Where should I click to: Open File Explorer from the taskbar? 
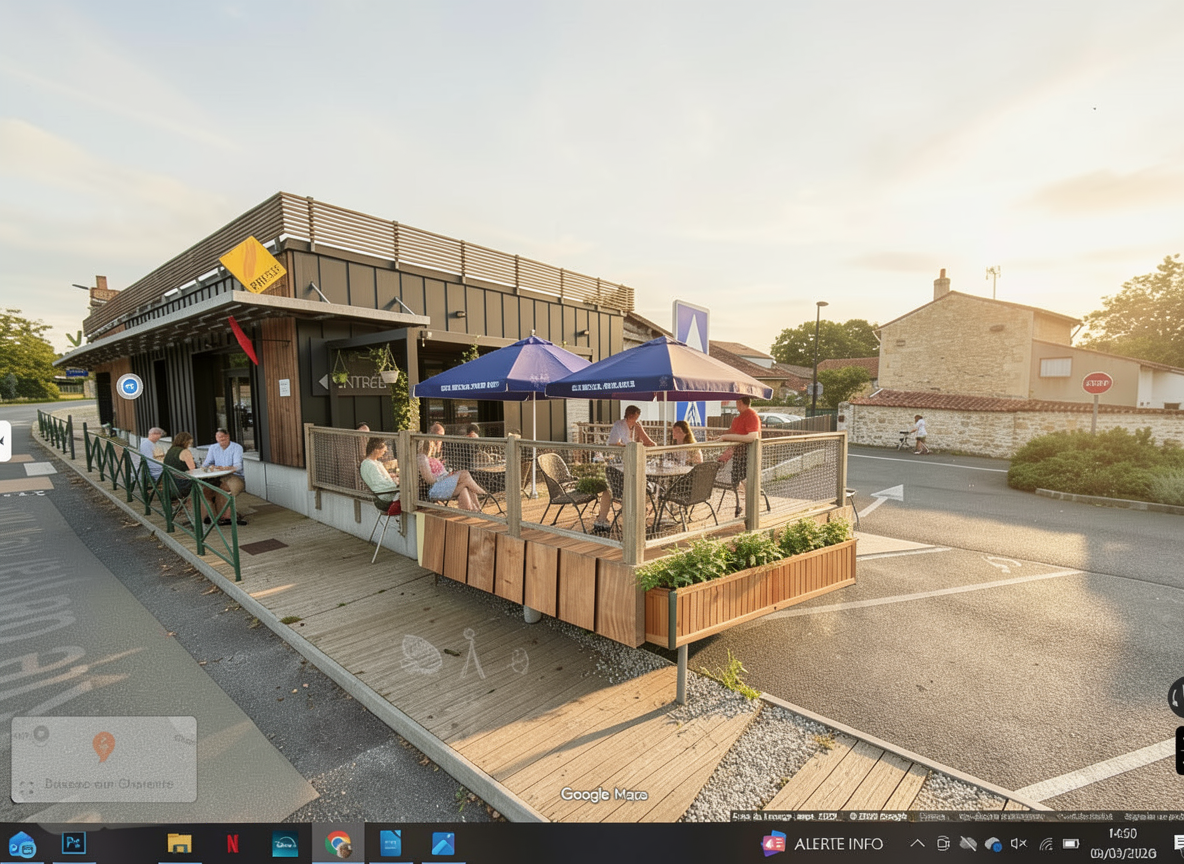(179, 843)
